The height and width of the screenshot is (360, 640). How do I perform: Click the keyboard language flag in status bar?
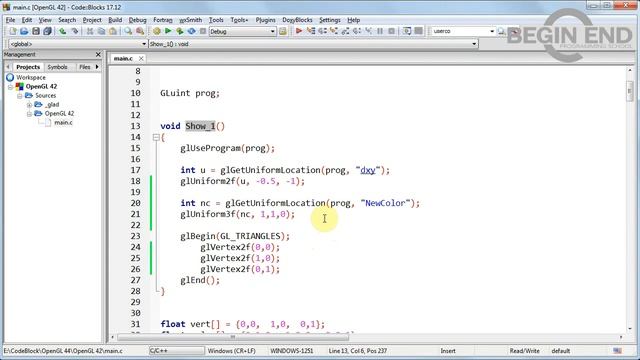click(x=618, y=351)
